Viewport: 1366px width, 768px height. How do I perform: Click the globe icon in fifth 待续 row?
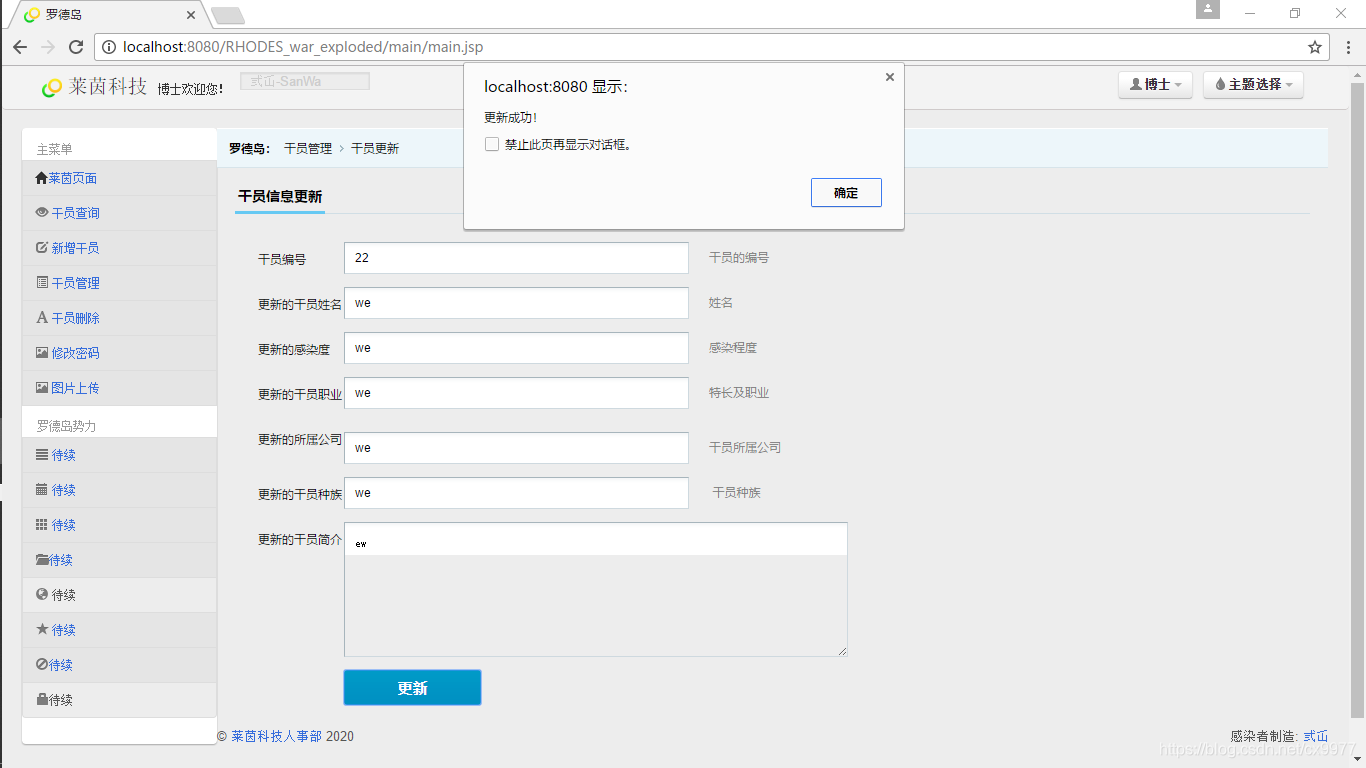tap(42, 595)
